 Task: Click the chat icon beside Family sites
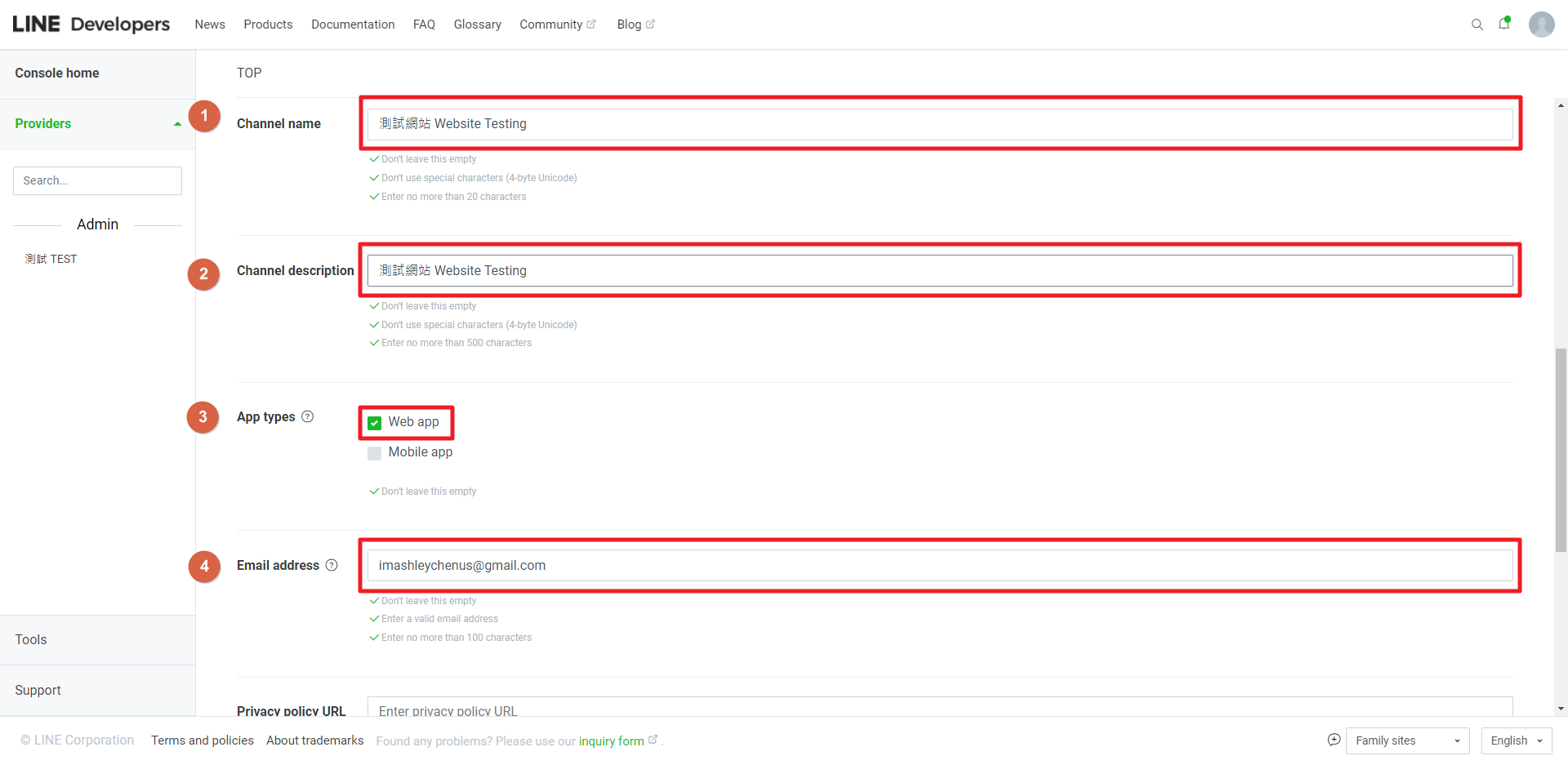click(1334, 740)
